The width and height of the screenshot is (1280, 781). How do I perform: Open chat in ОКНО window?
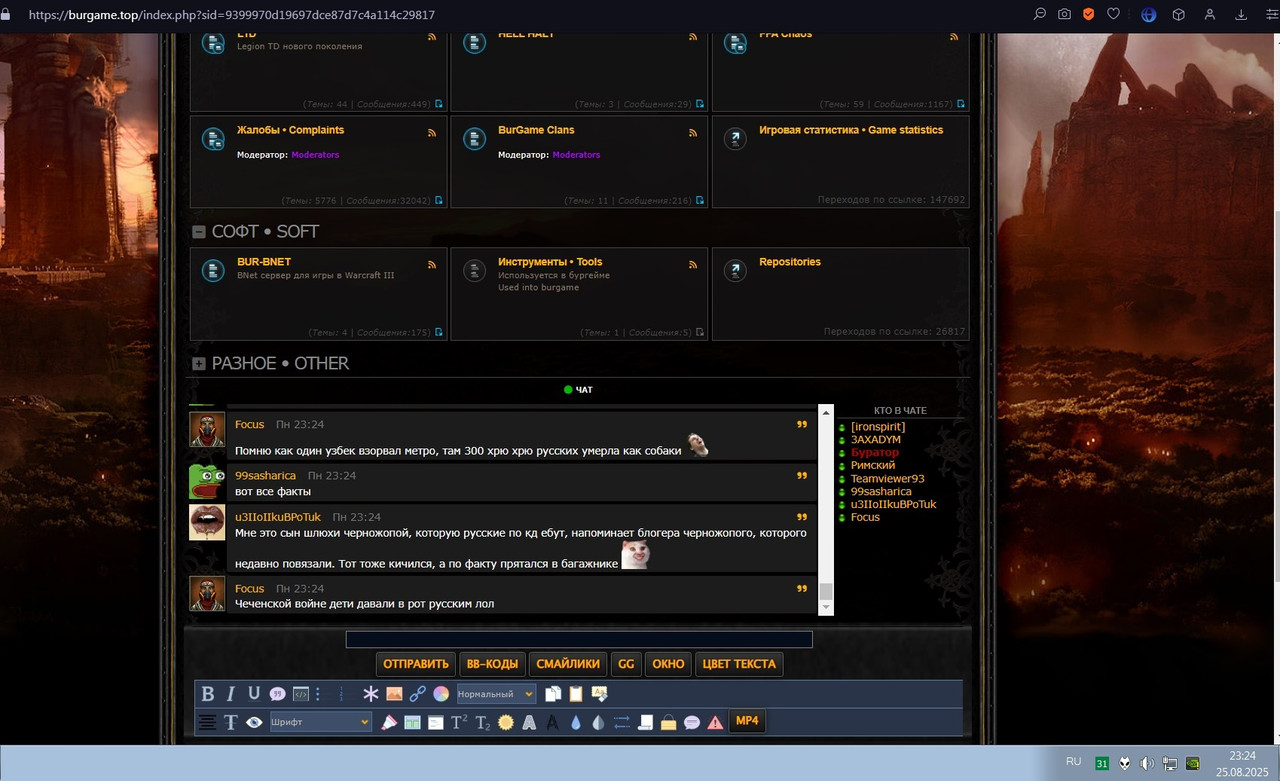pyautogui.click(x=668, y=664)
